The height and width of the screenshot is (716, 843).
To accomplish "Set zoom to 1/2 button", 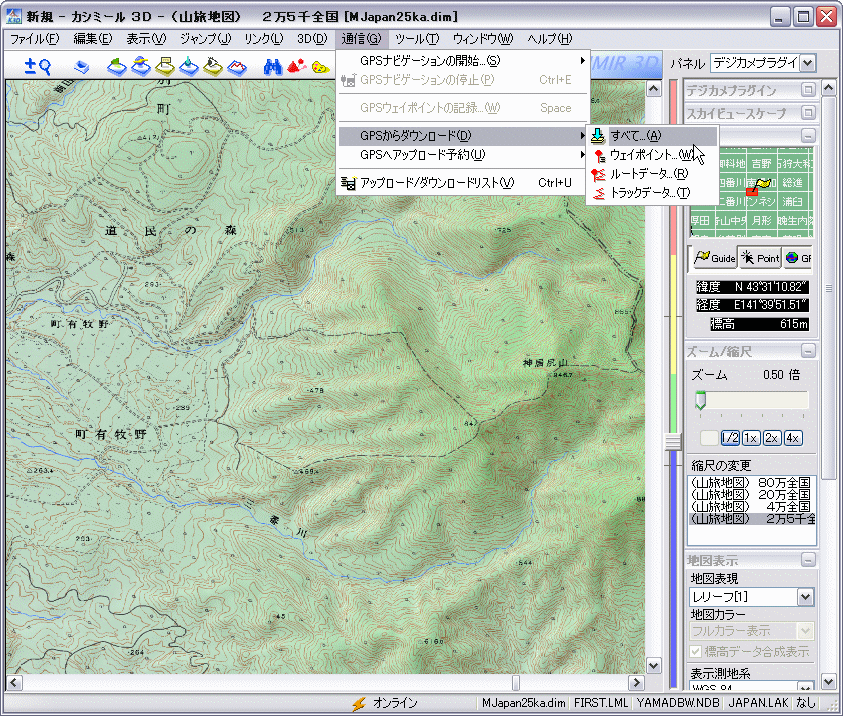I will point(730,438).
